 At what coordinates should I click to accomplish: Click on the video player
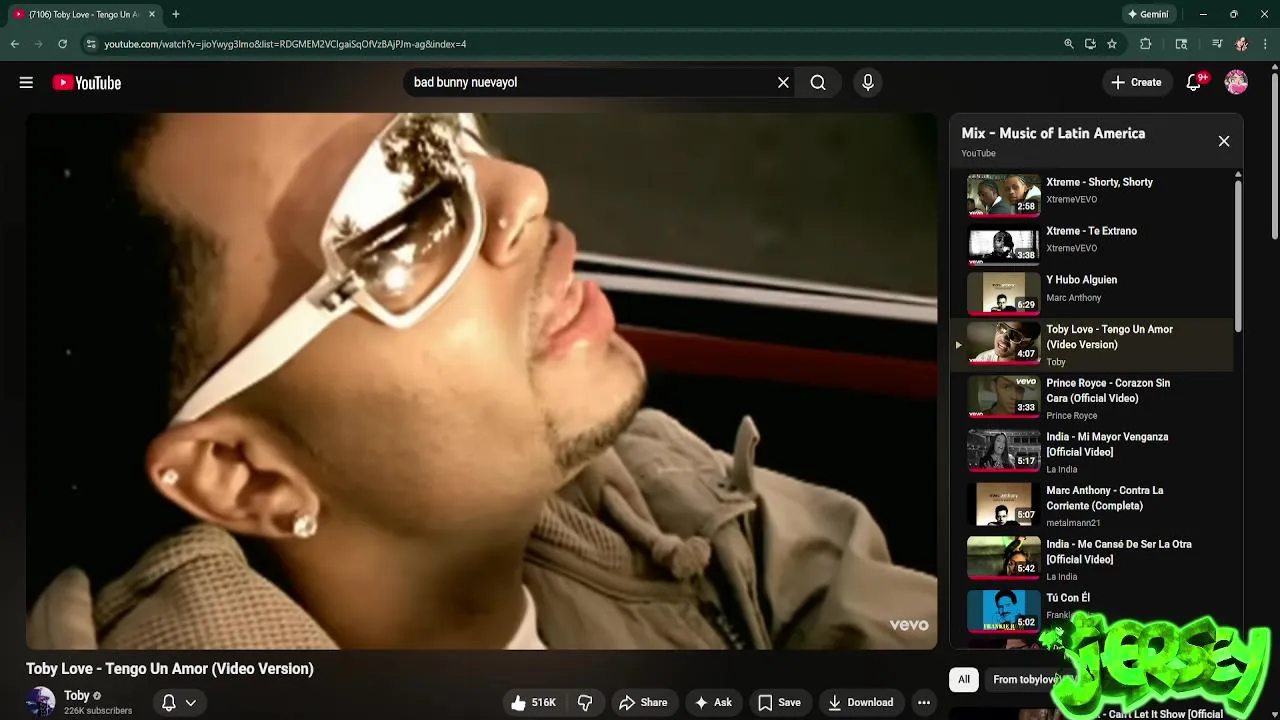pyautogui.click(x=481, y=380)
